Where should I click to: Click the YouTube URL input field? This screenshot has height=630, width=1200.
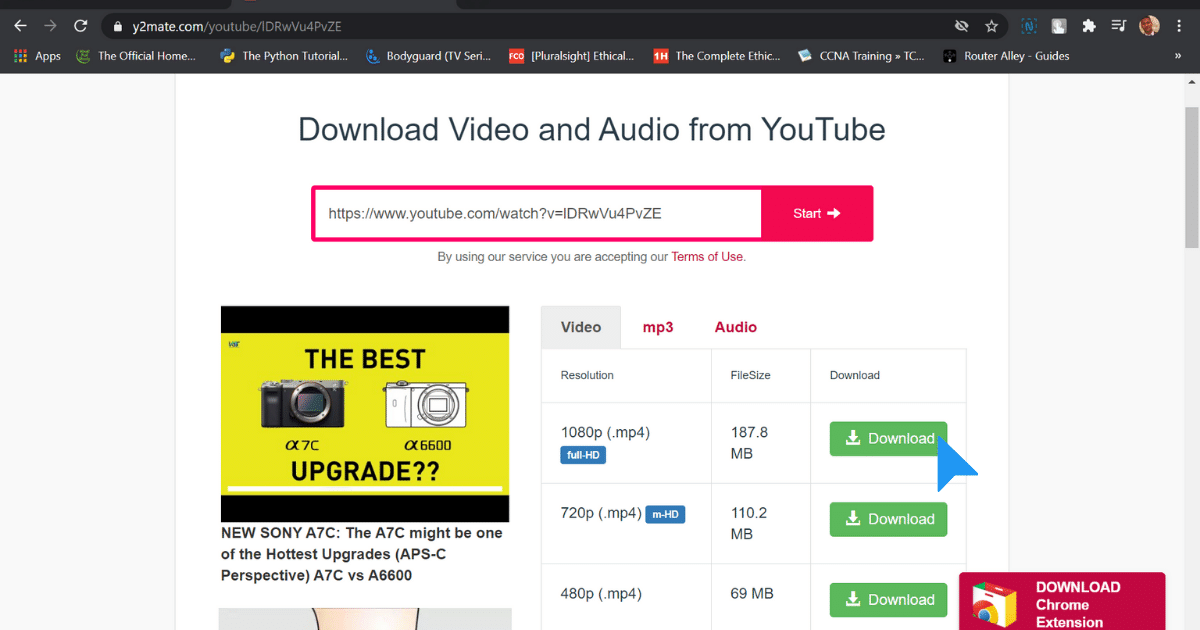(538, 213)
